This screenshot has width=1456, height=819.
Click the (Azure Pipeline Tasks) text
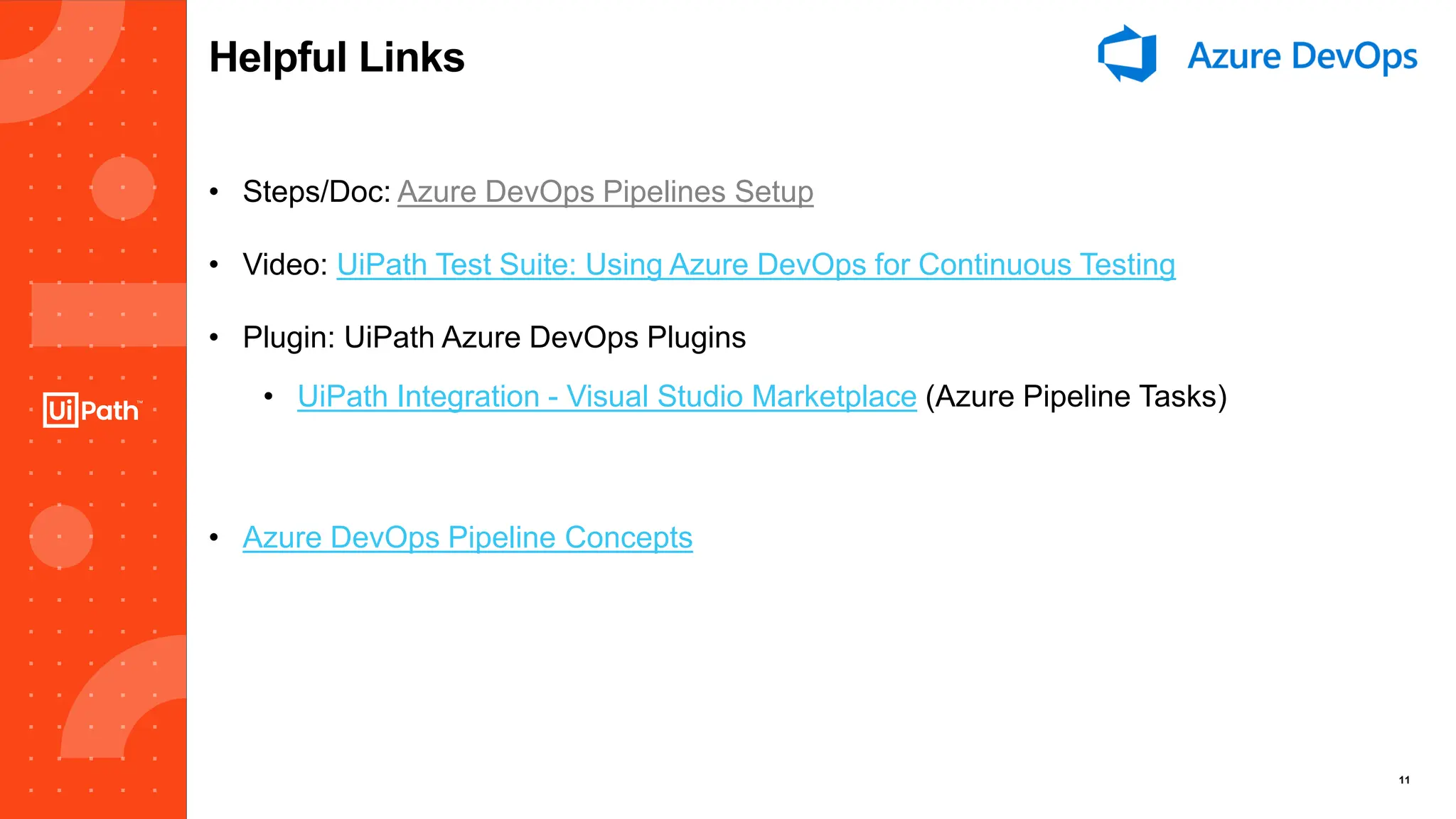(x=1076, y=397)
